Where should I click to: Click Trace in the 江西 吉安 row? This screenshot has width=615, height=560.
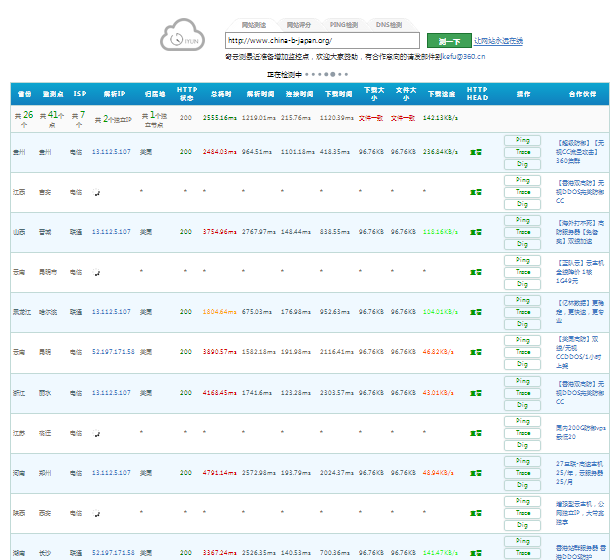[522, 192]
